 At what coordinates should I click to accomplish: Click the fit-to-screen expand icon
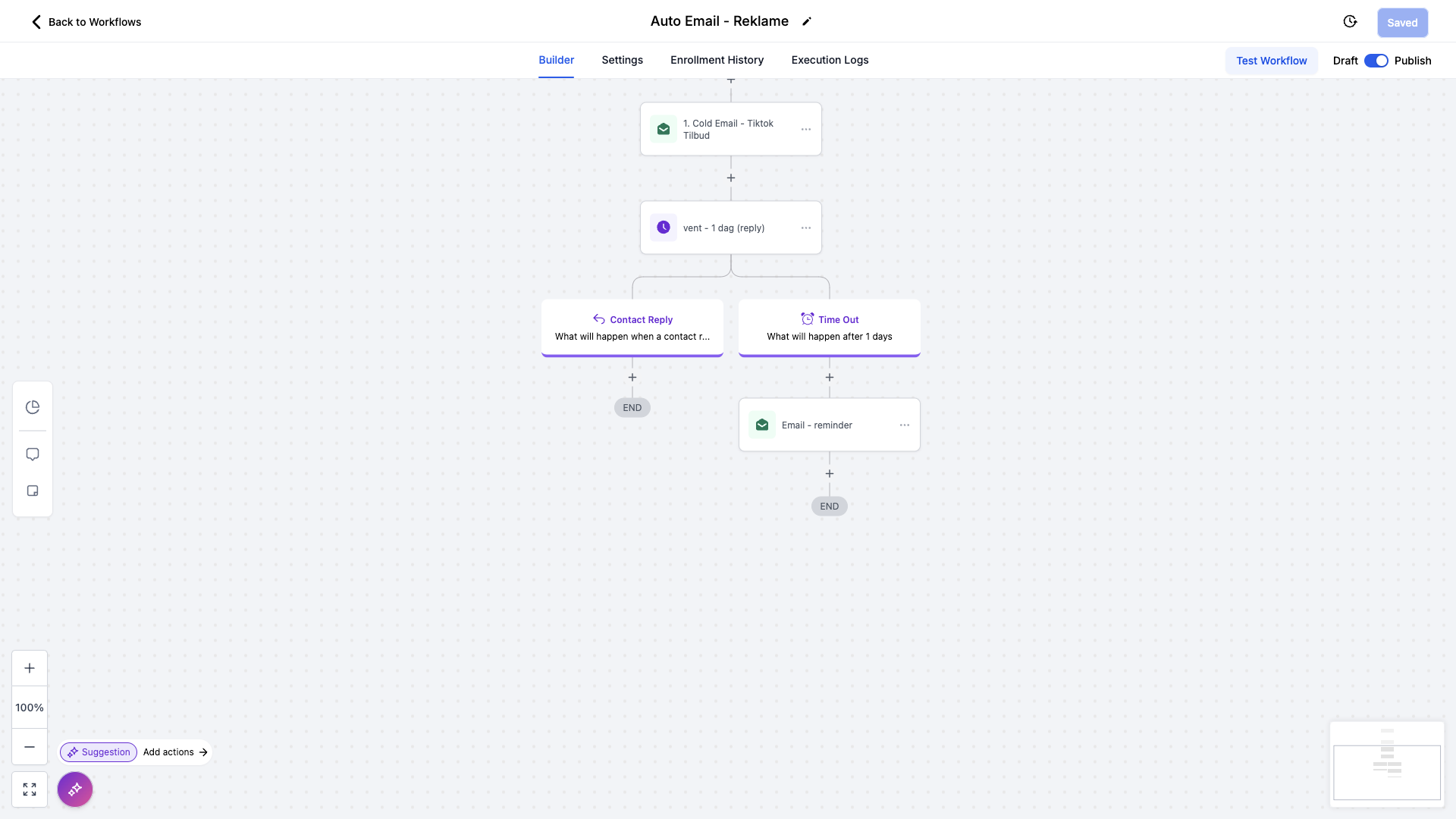point(30,789)
